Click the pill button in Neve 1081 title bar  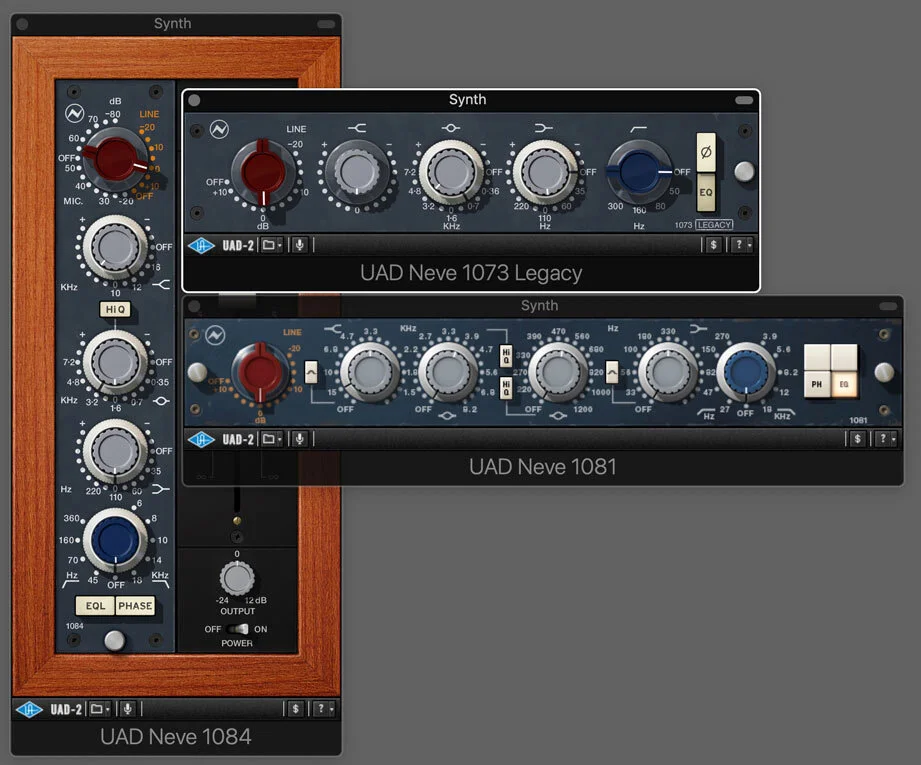tap(888, 306)
